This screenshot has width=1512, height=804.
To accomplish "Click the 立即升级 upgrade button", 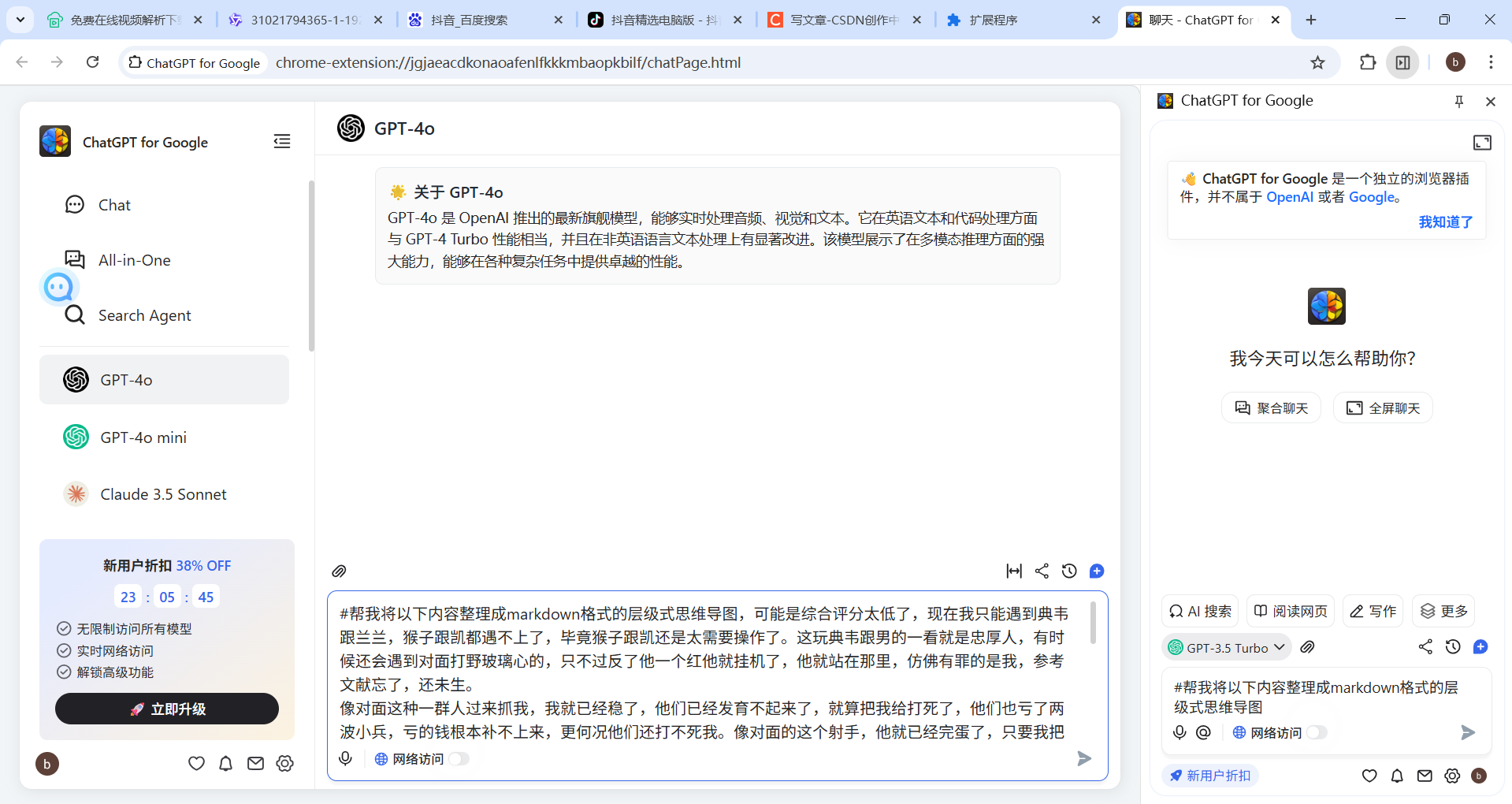I will (x=167, y=709).
